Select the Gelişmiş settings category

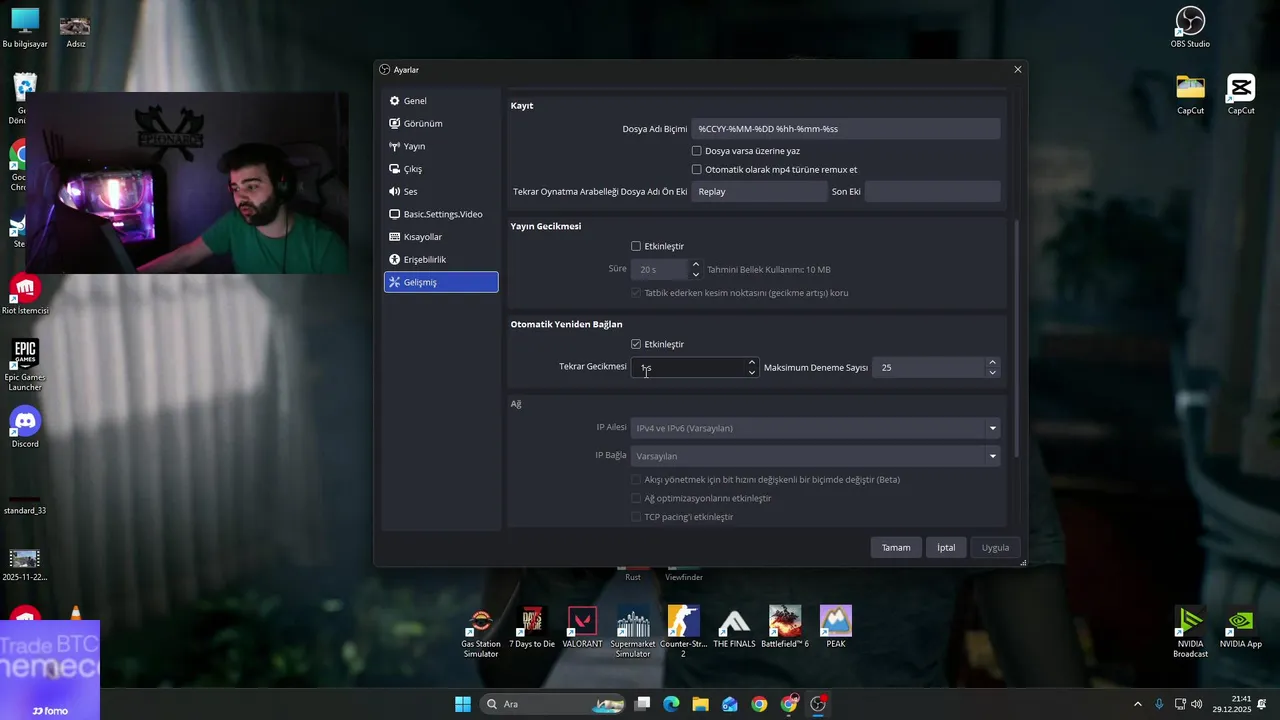440,282
